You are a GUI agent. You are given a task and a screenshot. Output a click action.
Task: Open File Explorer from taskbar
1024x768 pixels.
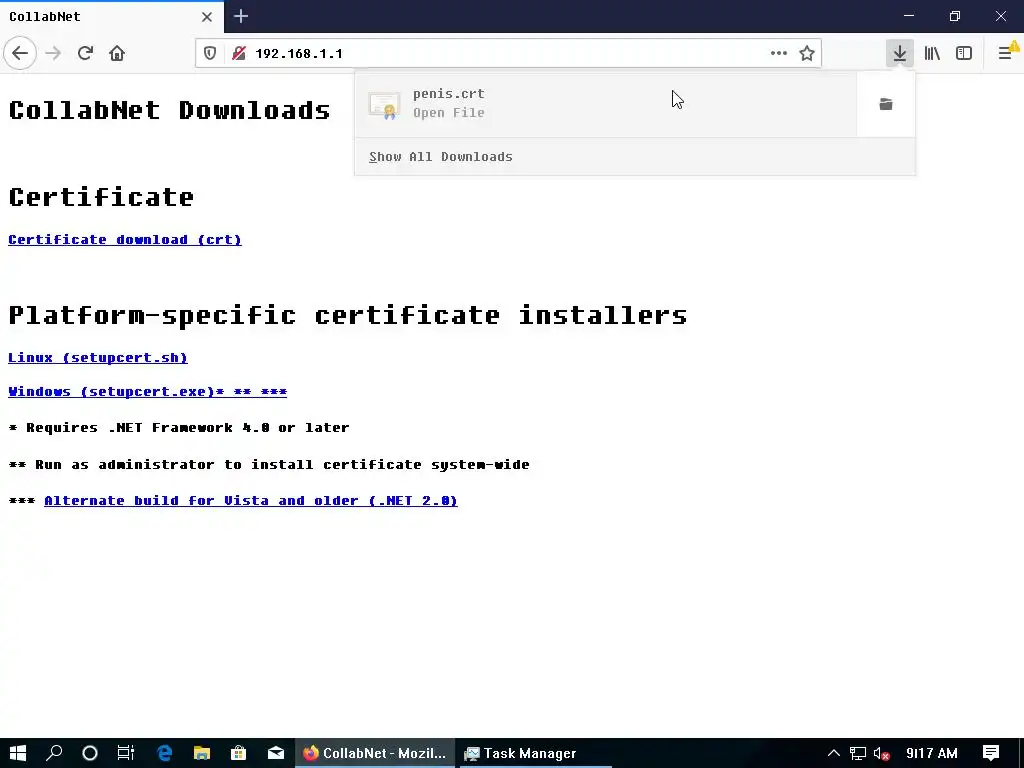[202, 753]
